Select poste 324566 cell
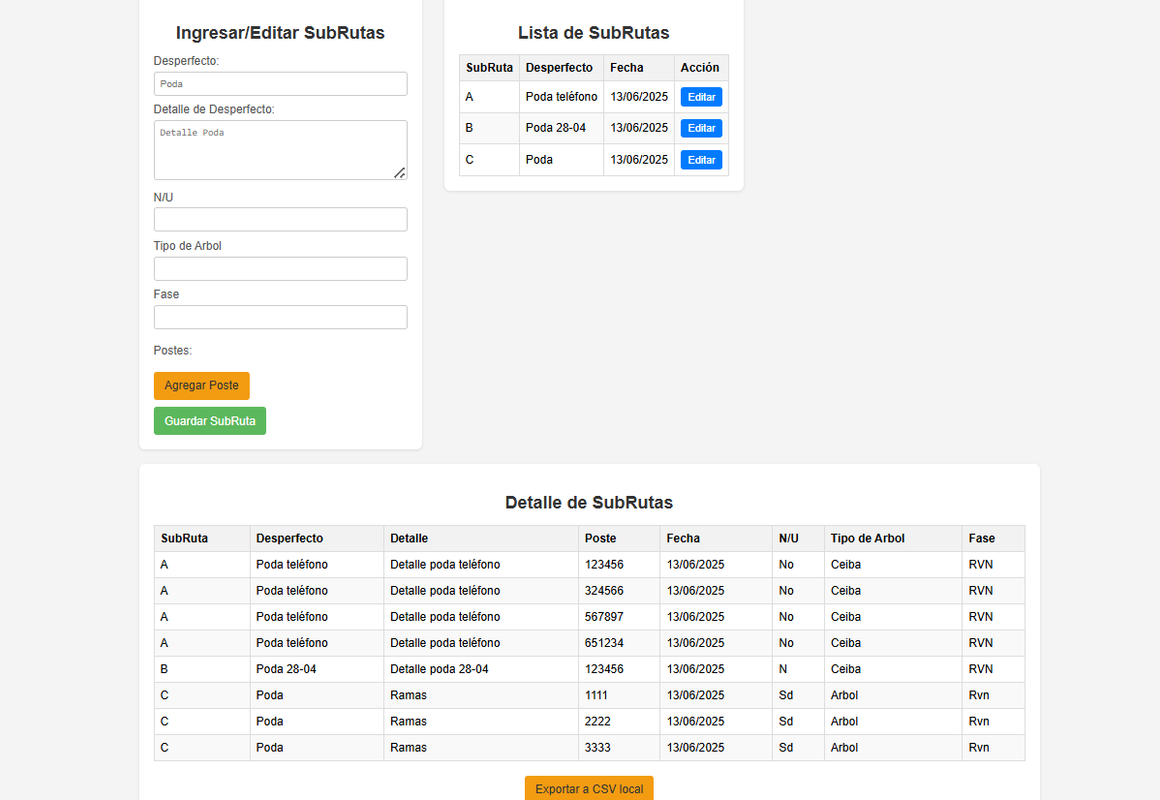 (x=618, y=591)
